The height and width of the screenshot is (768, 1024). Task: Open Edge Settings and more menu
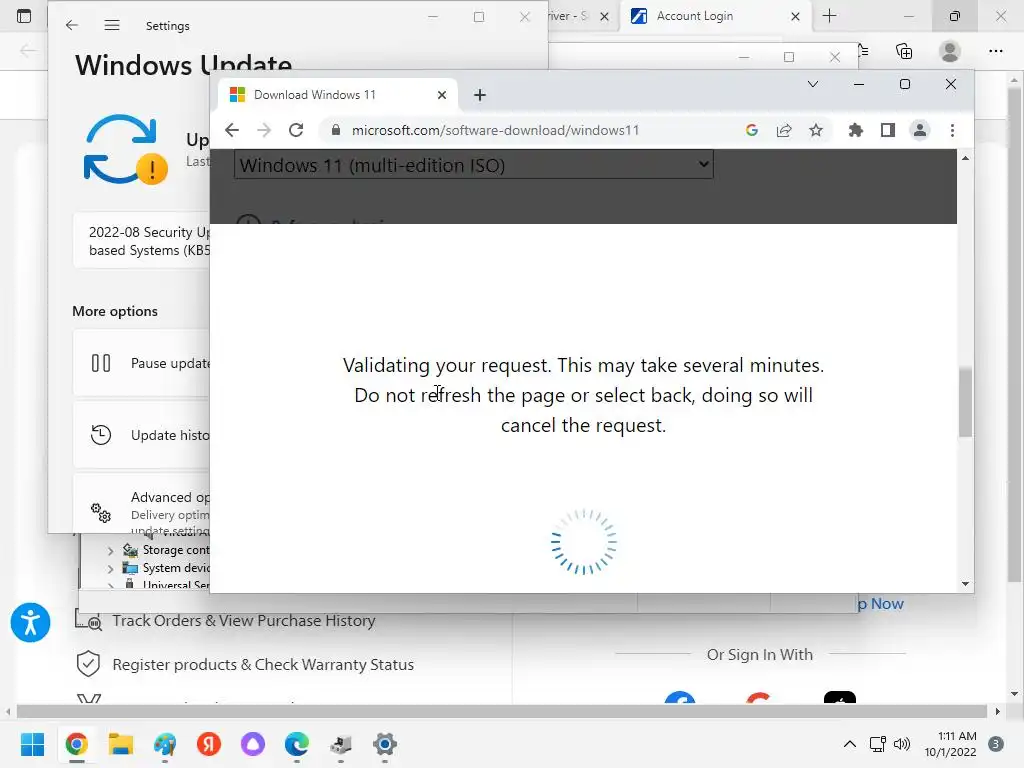coord(996,51)
